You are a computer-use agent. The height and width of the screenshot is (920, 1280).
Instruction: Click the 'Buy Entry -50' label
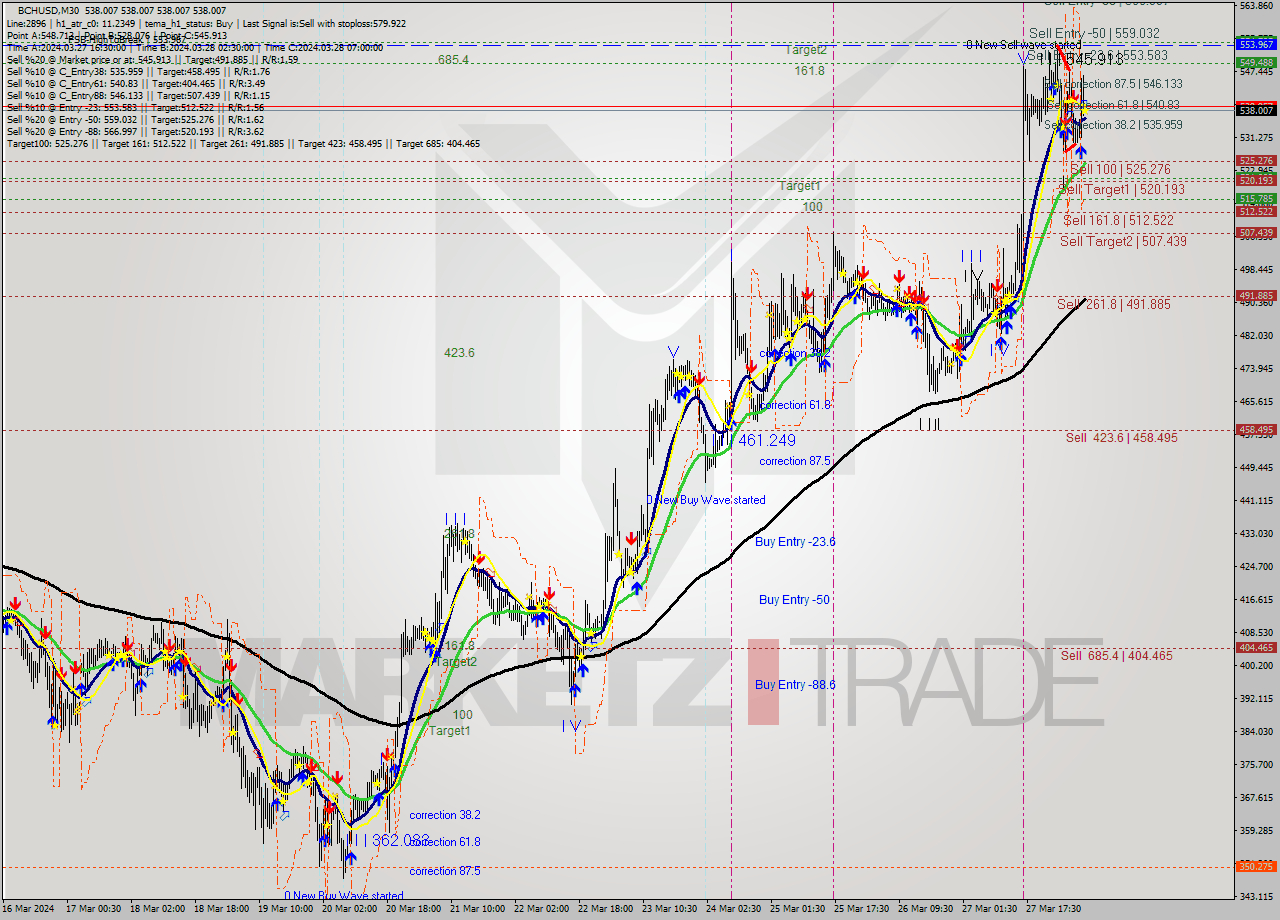pyautogui.click(x=794, y=599)
